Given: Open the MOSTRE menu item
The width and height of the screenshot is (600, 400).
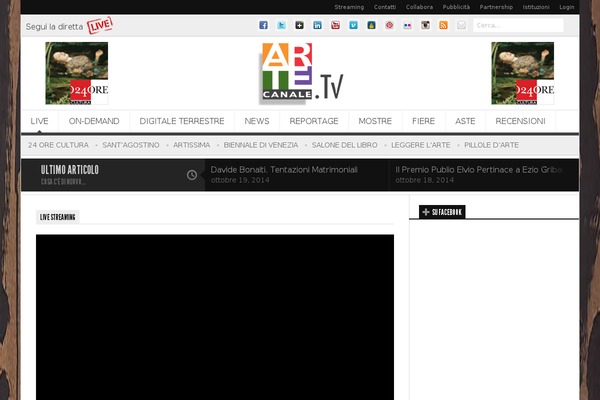Looking at the screenshot, I should click(375, 121).
